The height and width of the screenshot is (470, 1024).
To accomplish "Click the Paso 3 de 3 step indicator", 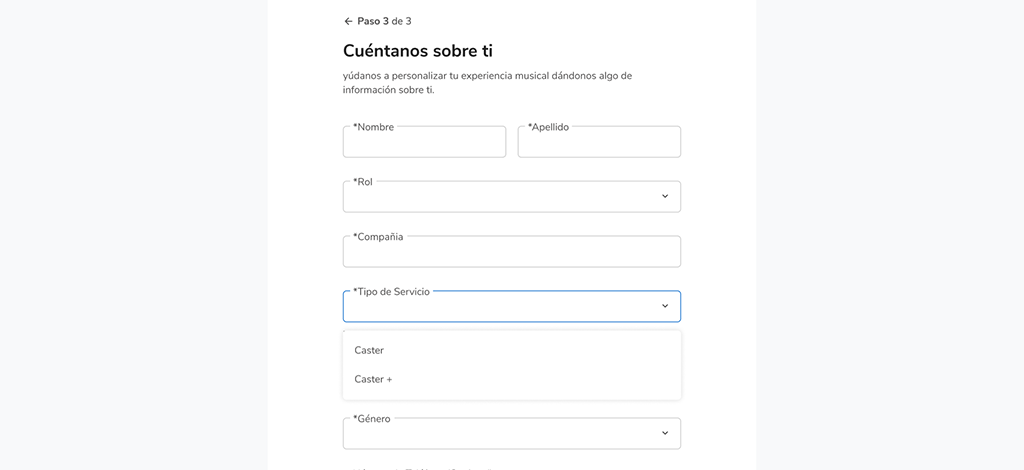I will [x=384, y=21].
